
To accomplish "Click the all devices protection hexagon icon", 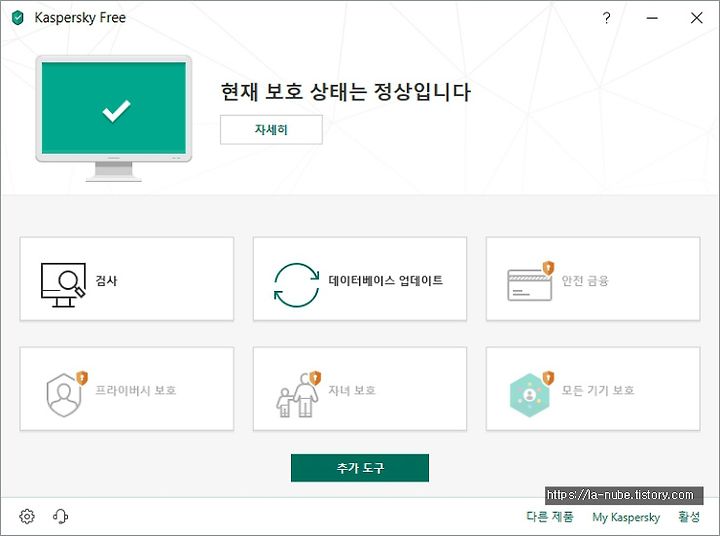I will tap(532, 394).
